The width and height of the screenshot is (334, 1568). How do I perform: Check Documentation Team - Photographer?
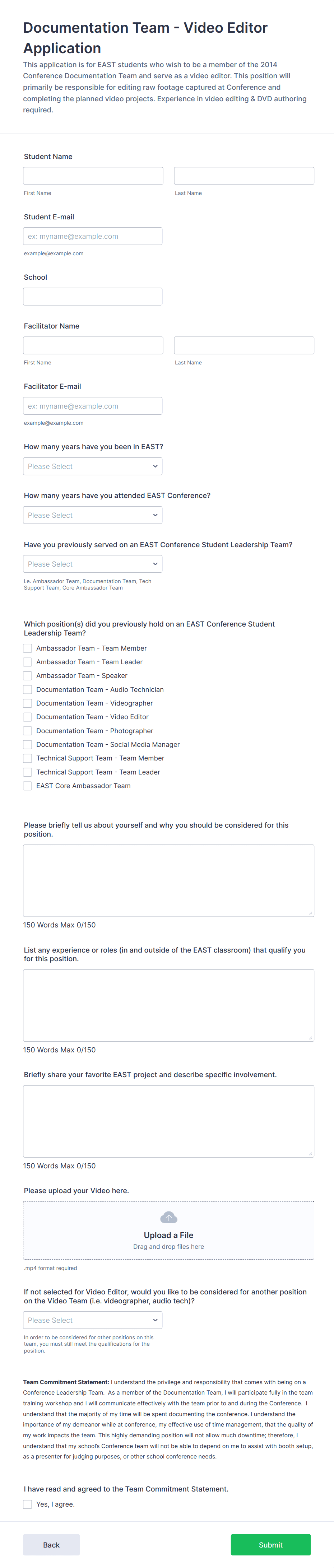[27, 730]
